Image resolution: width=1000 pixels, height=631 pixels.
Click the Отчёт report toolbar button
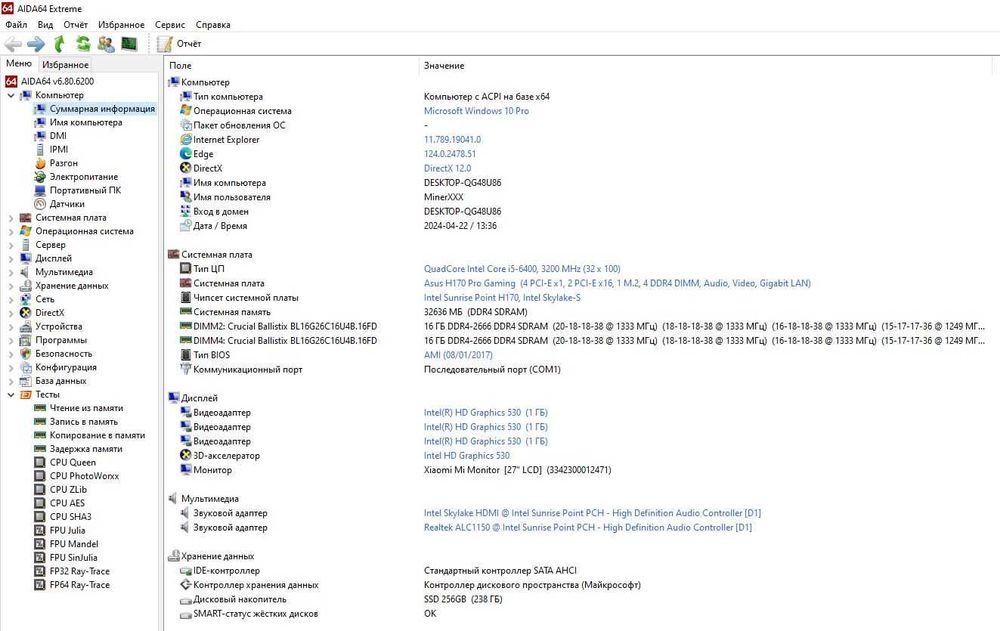(x=179, y=44)
